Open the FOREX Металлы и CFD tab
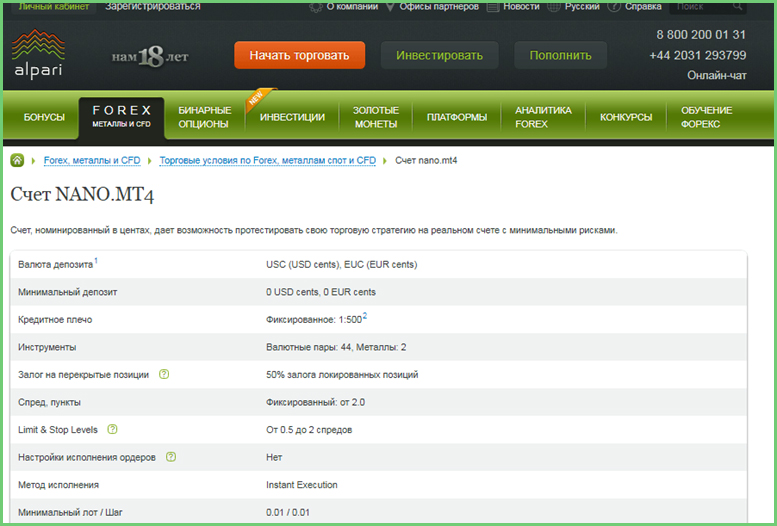 pyautogui.click(x=121, y=117)
